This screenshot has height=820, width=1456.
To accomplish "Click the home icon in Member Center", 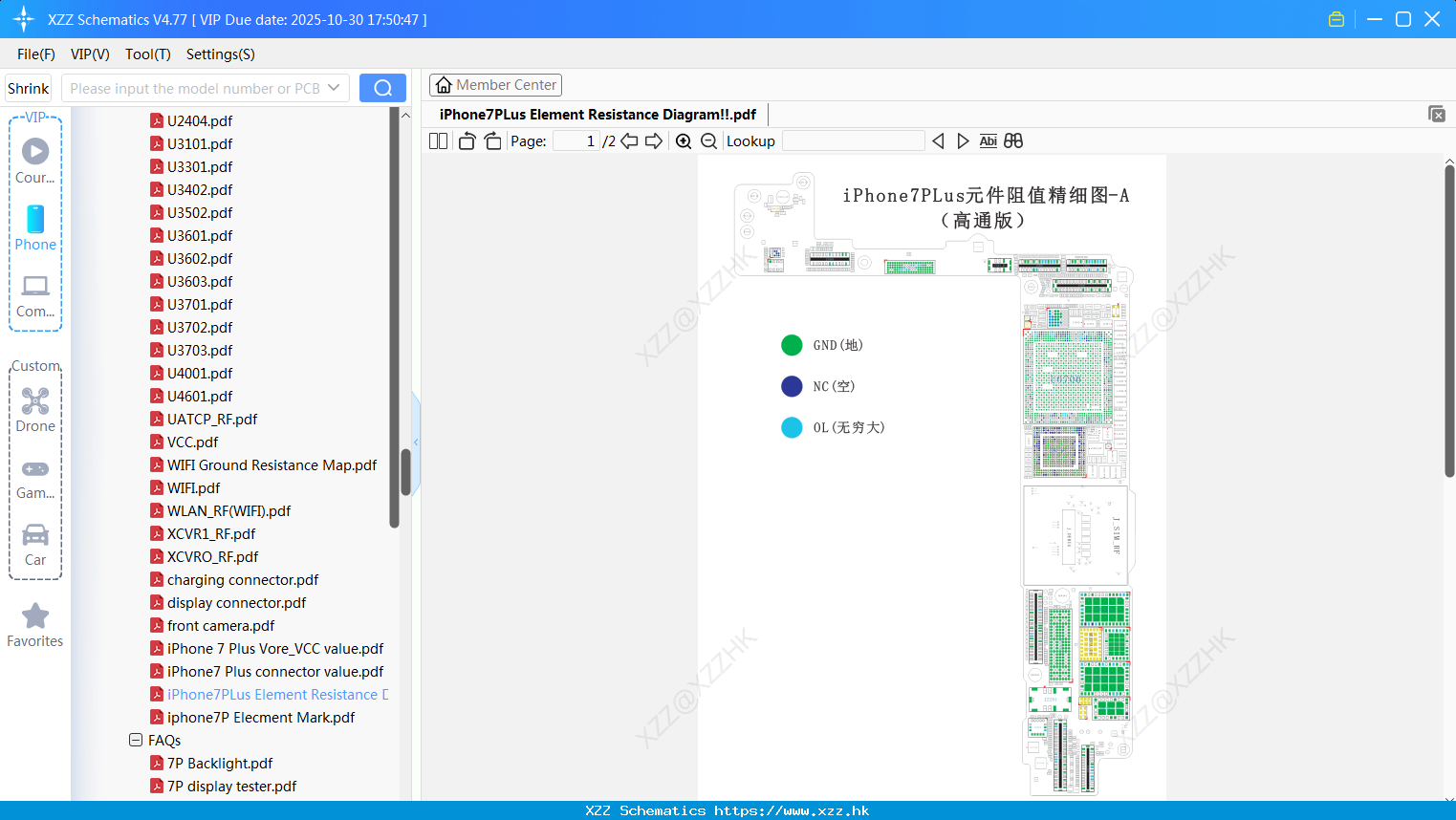I will click(444, 85).
